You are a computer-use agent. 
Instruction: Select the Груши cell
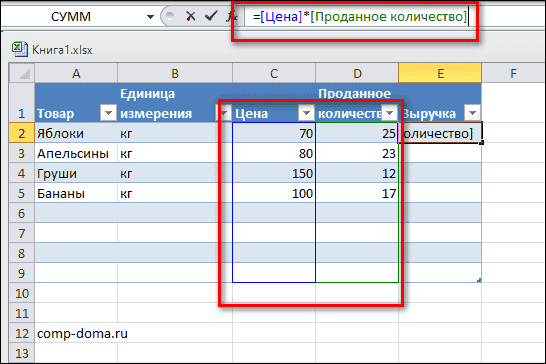click(76, 173)
